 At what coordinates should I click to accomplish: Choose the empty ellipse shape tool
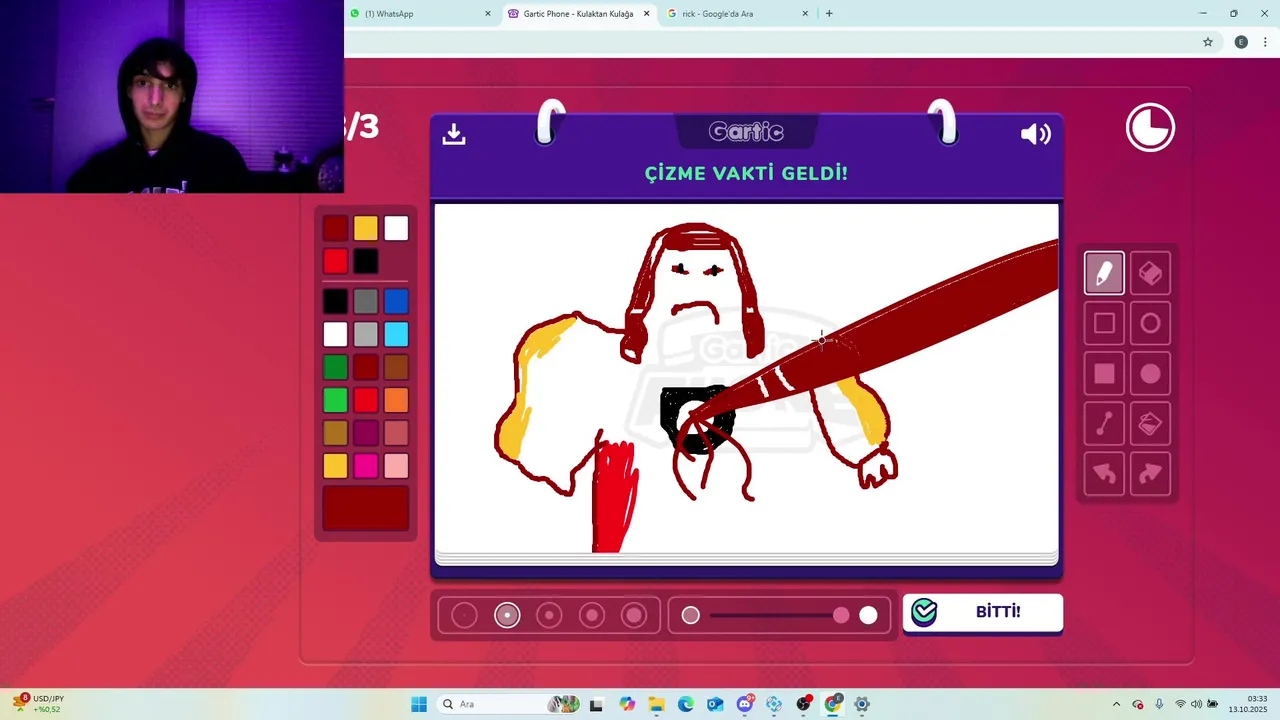(x=1150, y=323)
